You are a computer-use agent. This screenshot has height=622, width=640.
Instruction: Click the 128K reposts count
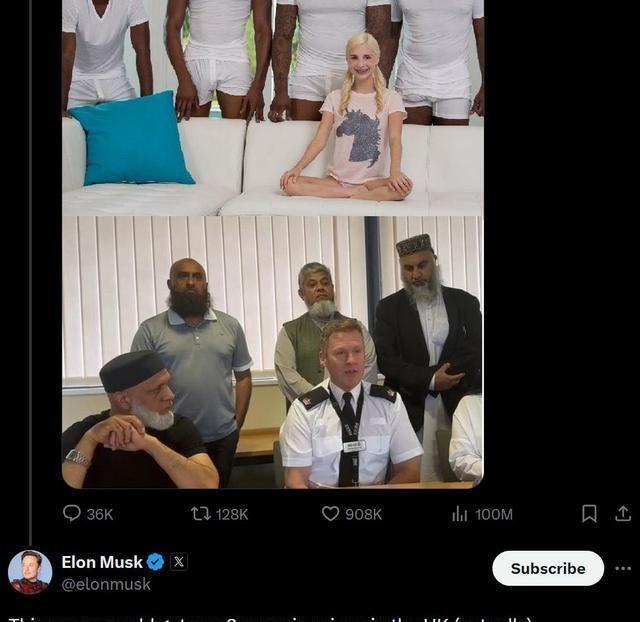(232, 514)
